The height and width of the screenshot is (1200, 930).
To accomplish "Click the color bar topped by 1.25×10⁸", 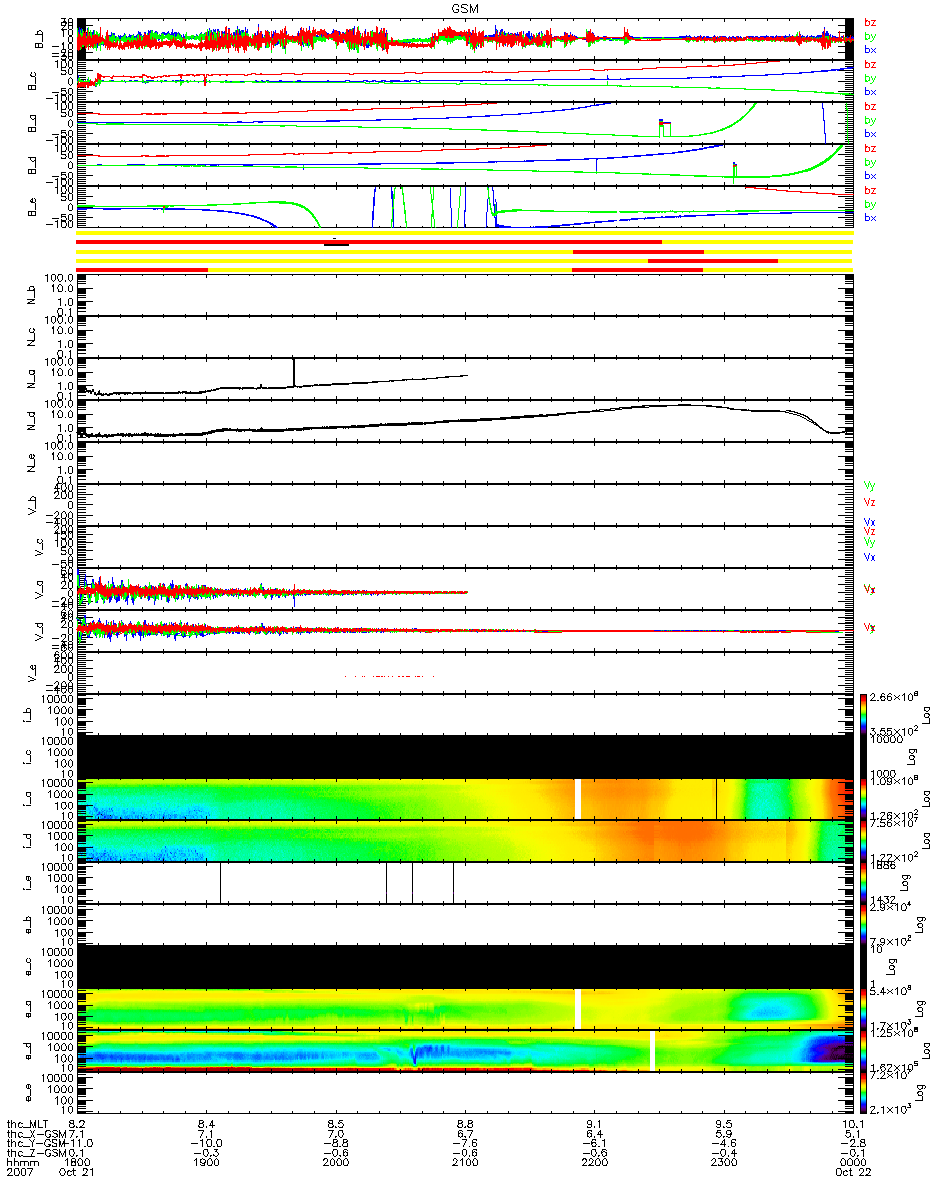I will pyautogui.click(x=866, y=1050).
